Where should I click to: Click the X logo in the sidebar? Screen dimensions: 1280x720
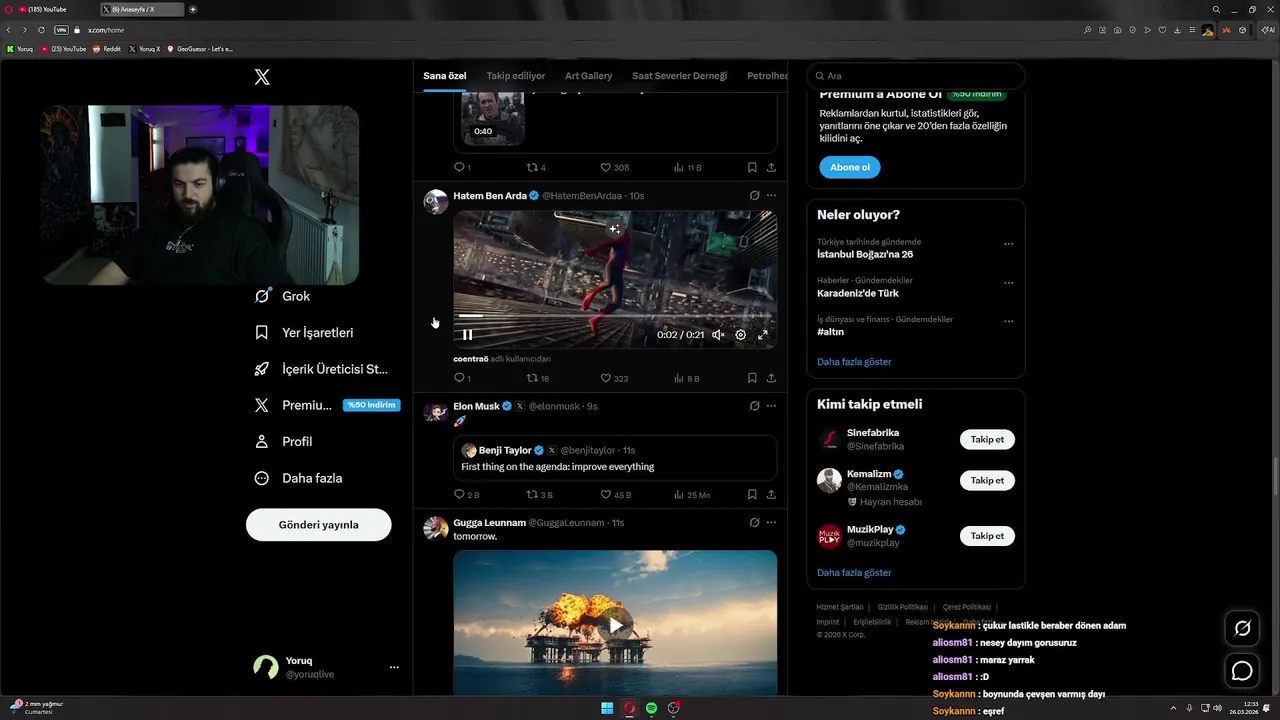click(262, 77)
